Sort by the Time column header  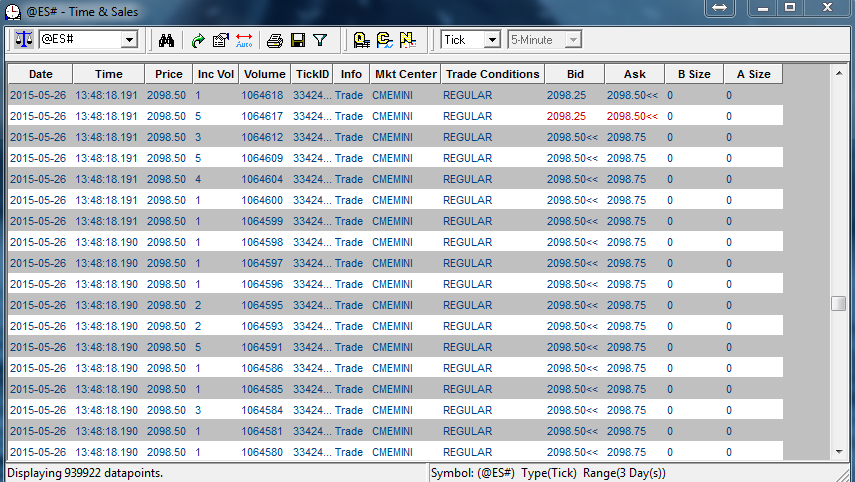pyautogui.click(x=109, y=74)
